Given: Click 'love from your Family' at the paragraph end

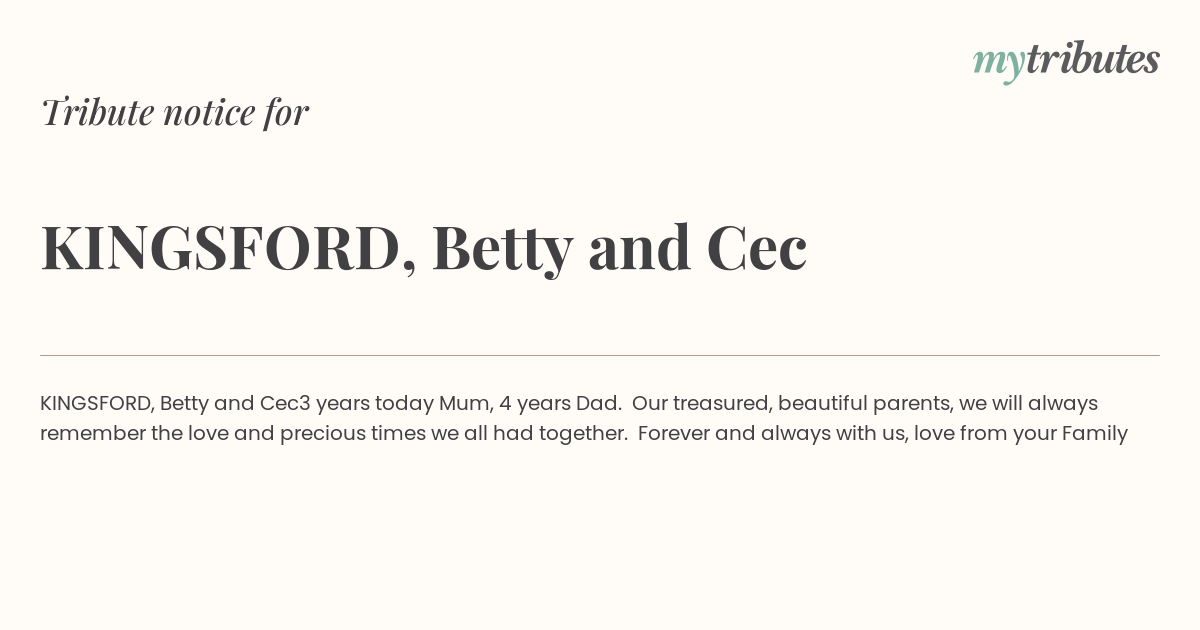Looking at the screenshot, I should 1021,434.
